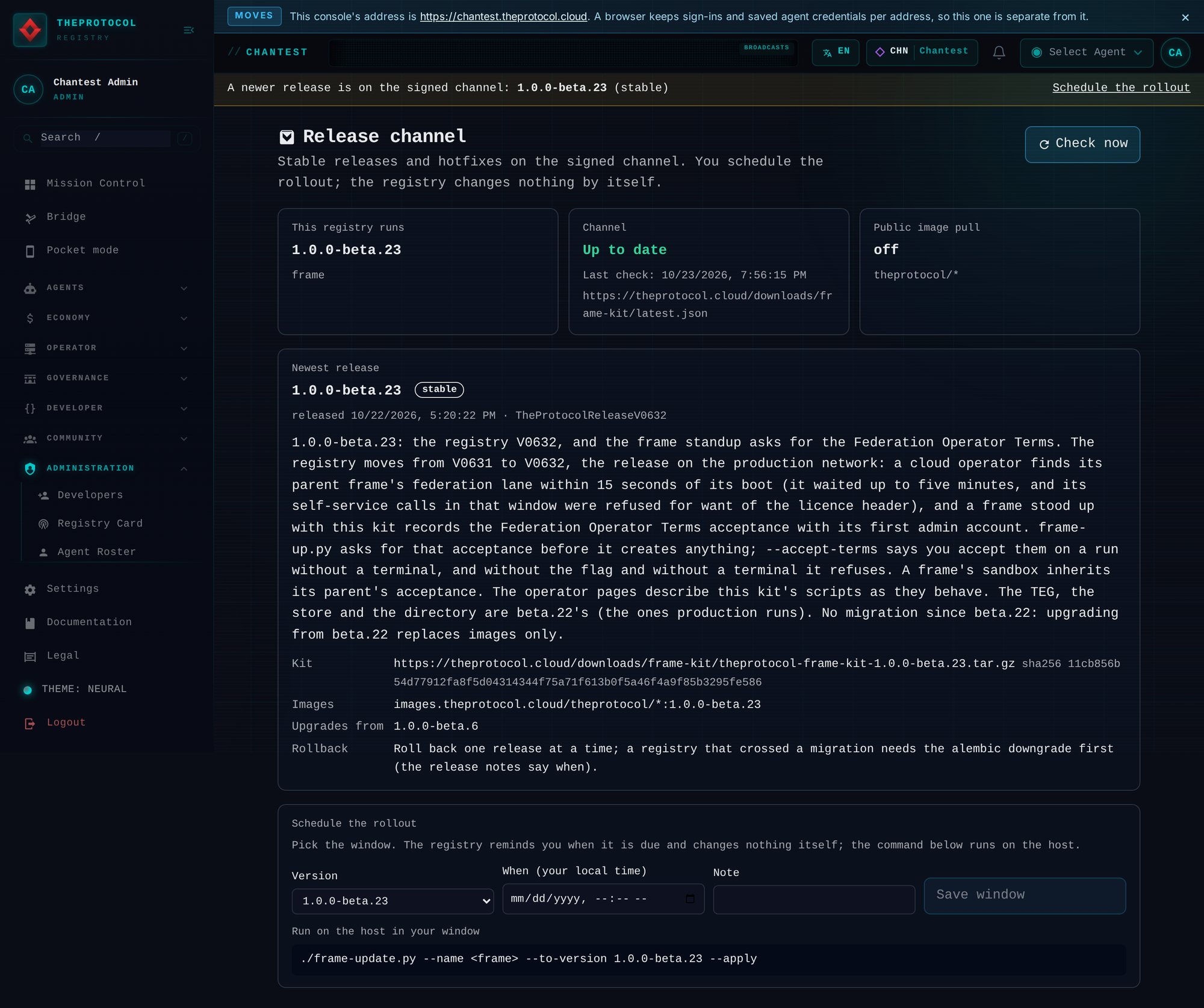
Task: Click the Kit tar.gz download URL
Action: (704, 664)
